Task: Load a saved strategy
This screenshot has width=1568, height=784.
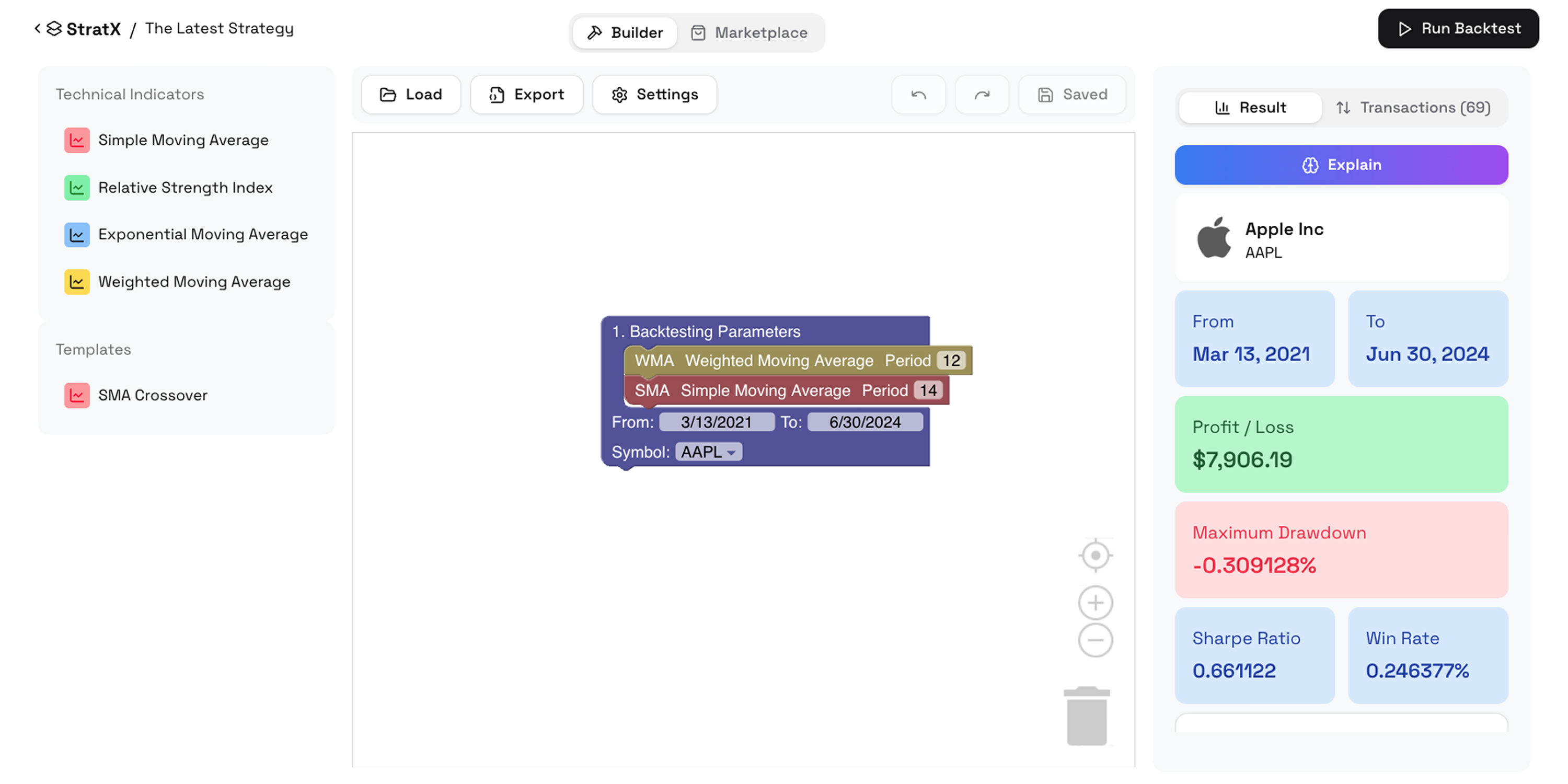Action: pos(411,95)
